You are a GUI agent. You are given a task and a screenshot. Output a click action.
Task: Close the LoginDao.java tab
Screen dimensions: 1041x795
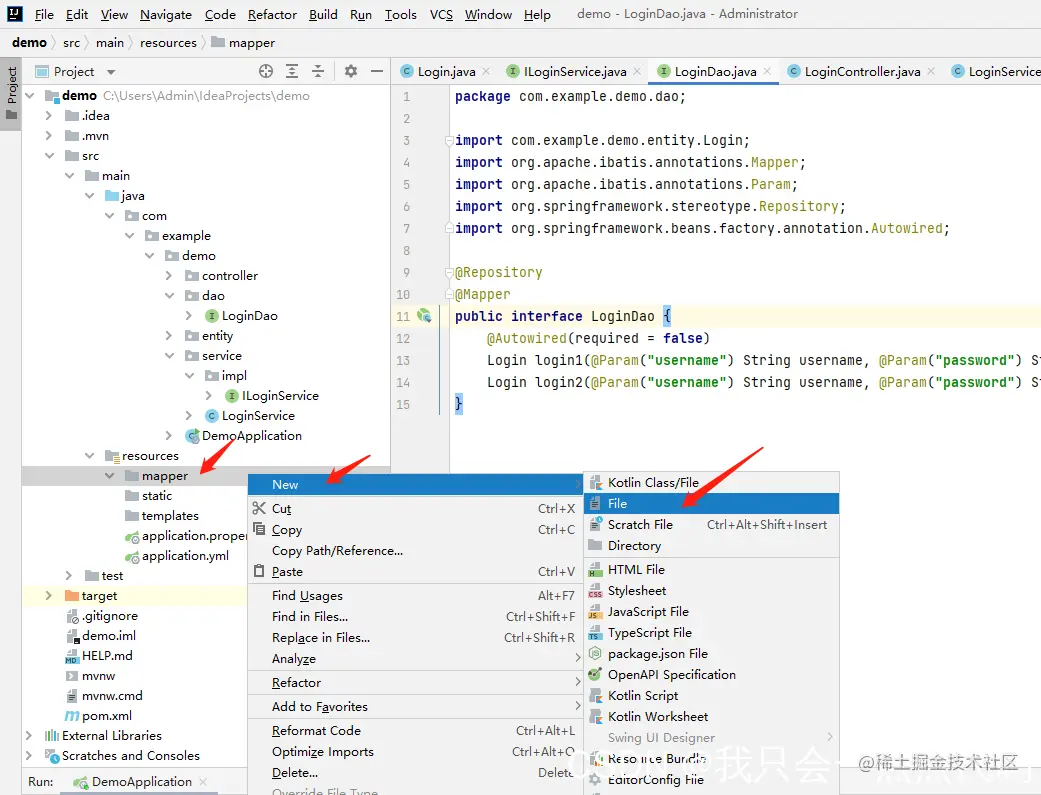tap(767, 71)
